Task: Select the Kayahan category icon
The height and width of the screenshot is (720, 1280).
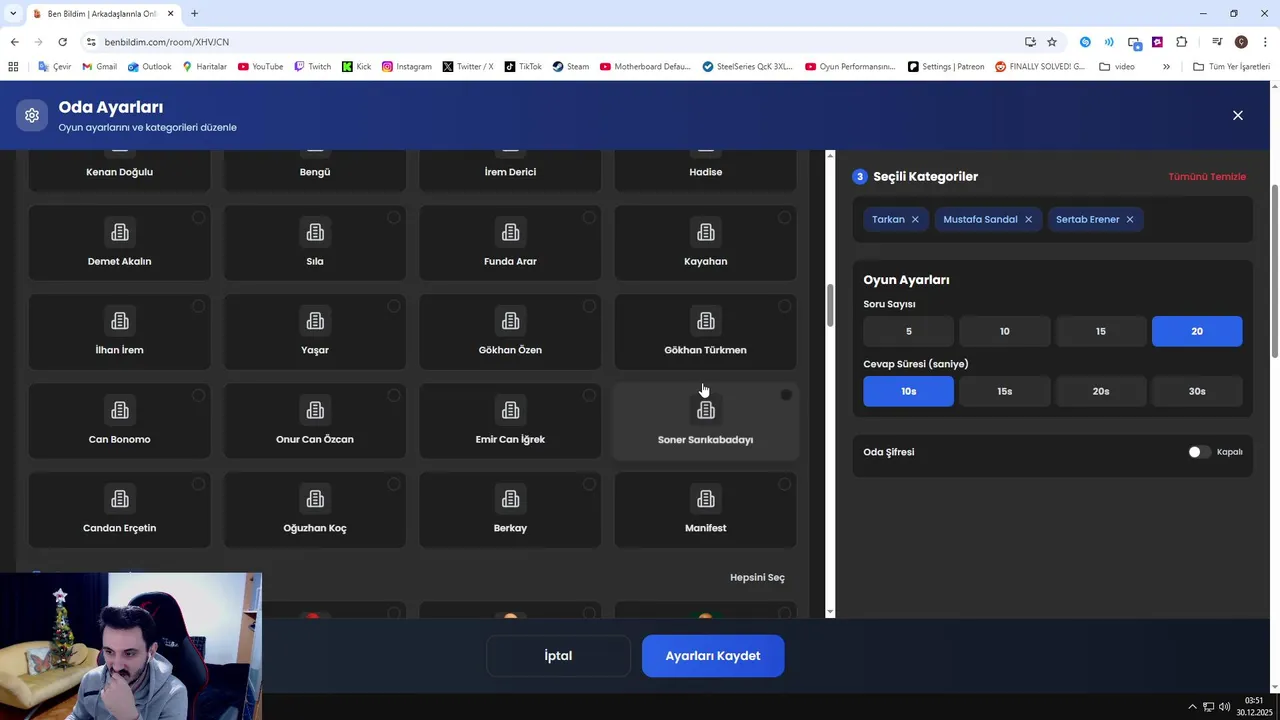Action: click(706, 232)
